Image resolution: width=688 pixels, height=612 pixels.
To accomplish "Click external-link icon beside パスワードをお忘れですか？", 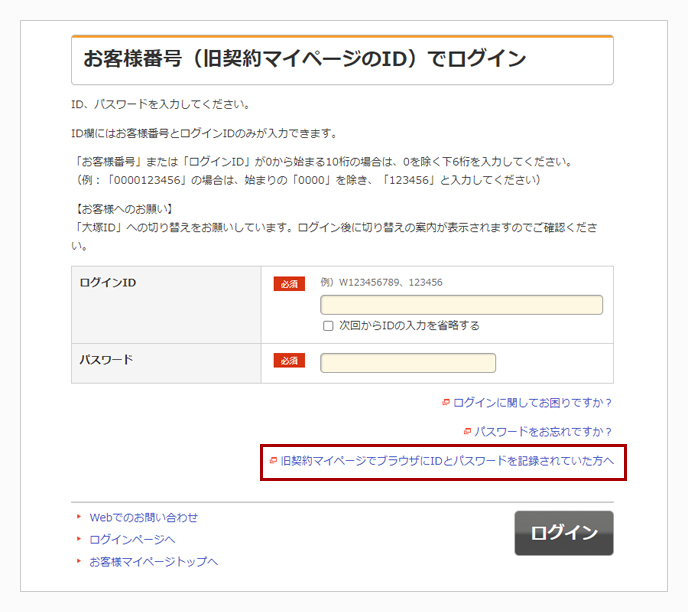I will click(x=467, y=431).
